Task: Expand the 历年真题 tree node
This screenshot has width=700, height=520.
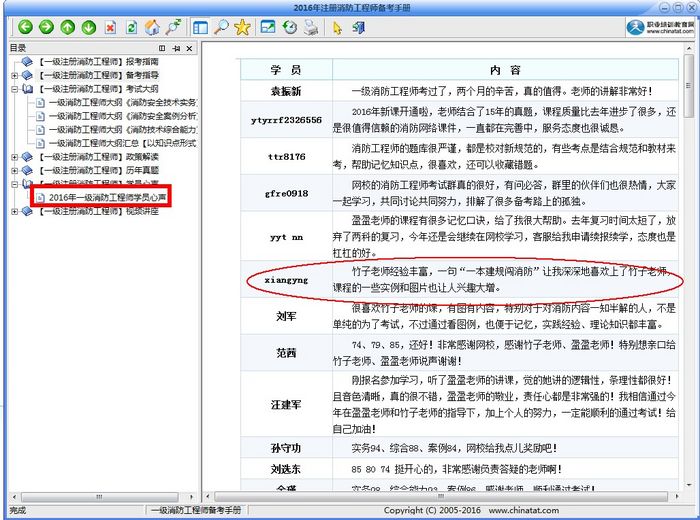Action: coord(15,171)
